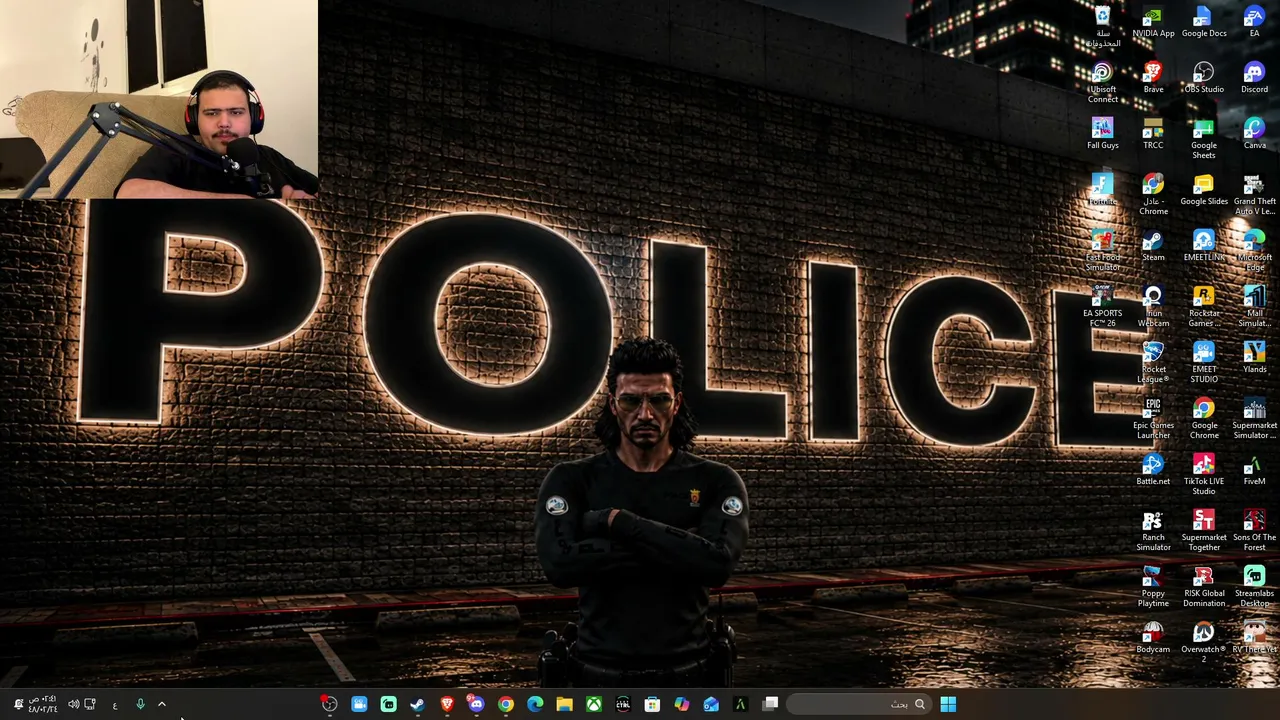Select the Recycle Bin desktop icon

[x=1103, y=27]
